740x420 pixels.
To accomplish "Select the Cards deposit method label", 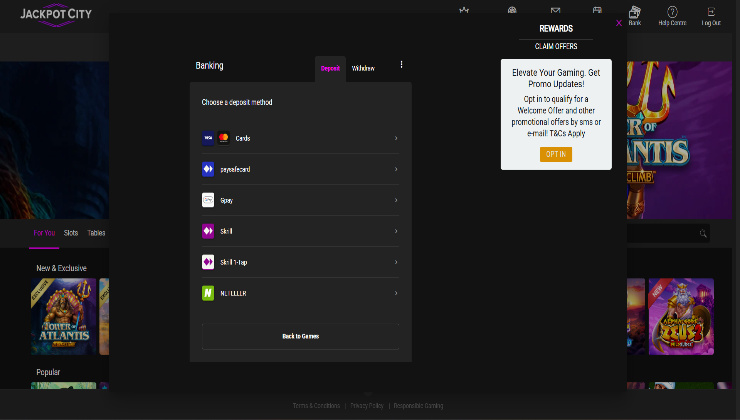I will [243, 138].
